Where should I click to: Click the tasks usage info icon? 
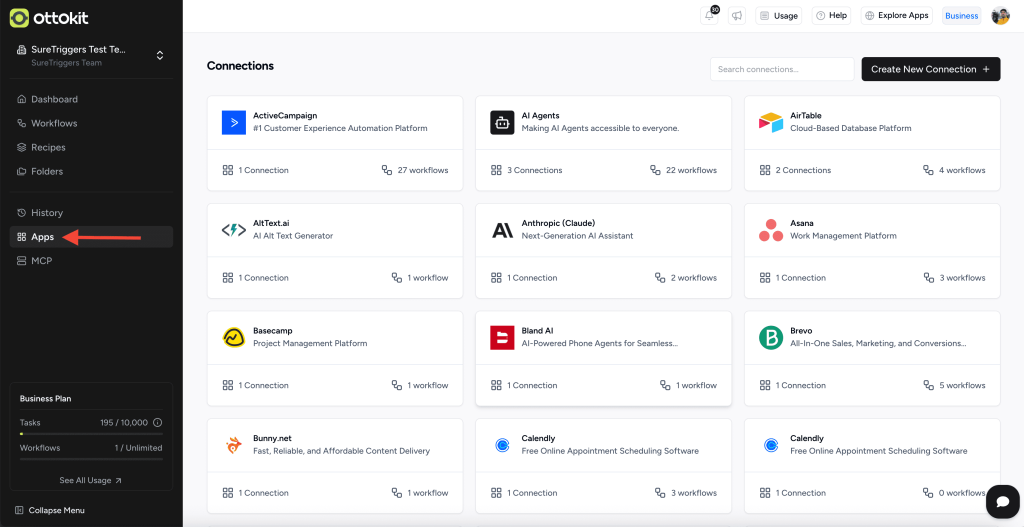pyautogui.click(x=157, y=423)
